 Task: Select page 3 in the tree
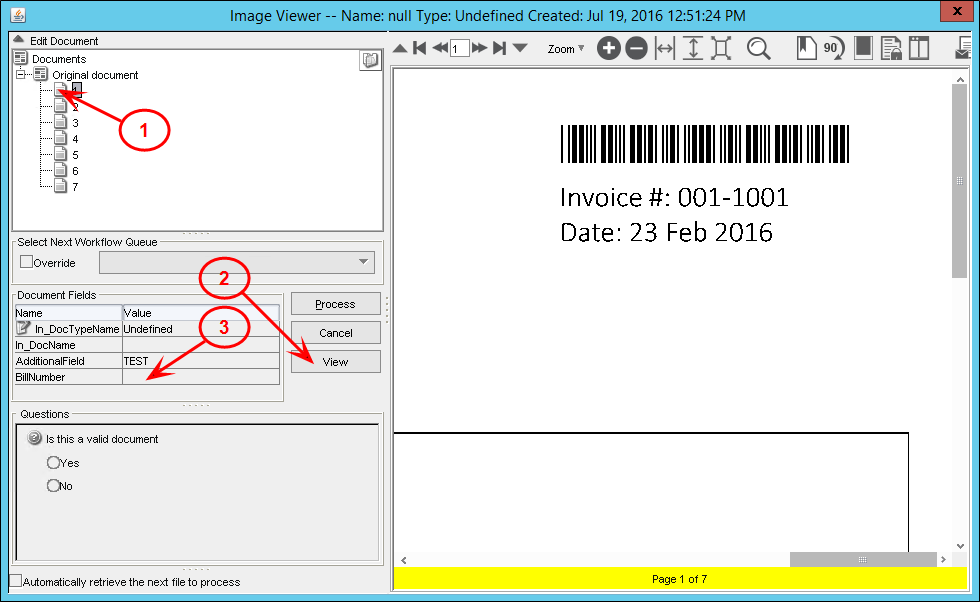(x=75, y=123)
